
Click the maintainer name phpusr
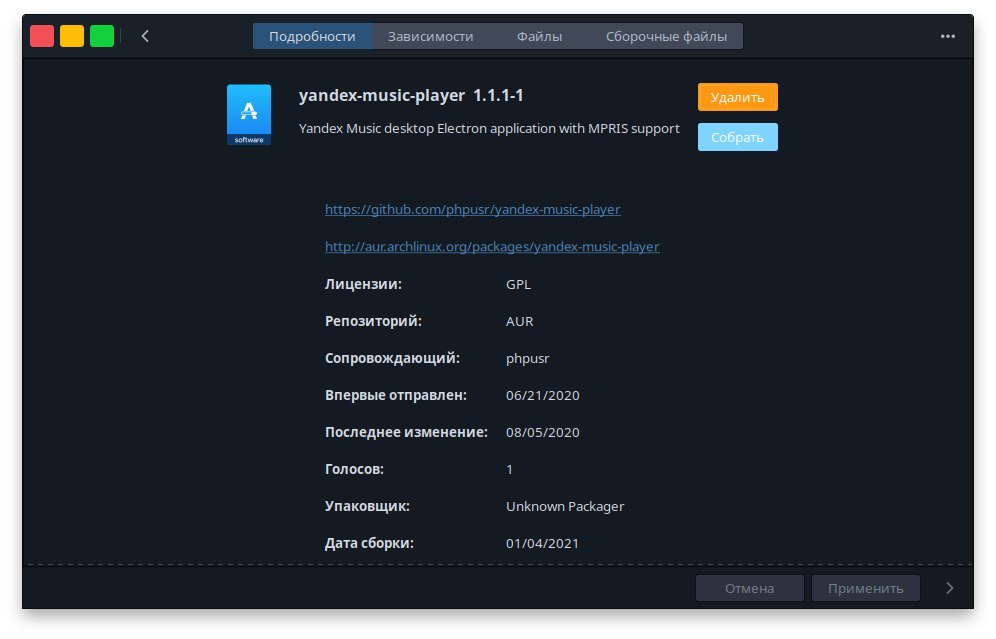527,358
